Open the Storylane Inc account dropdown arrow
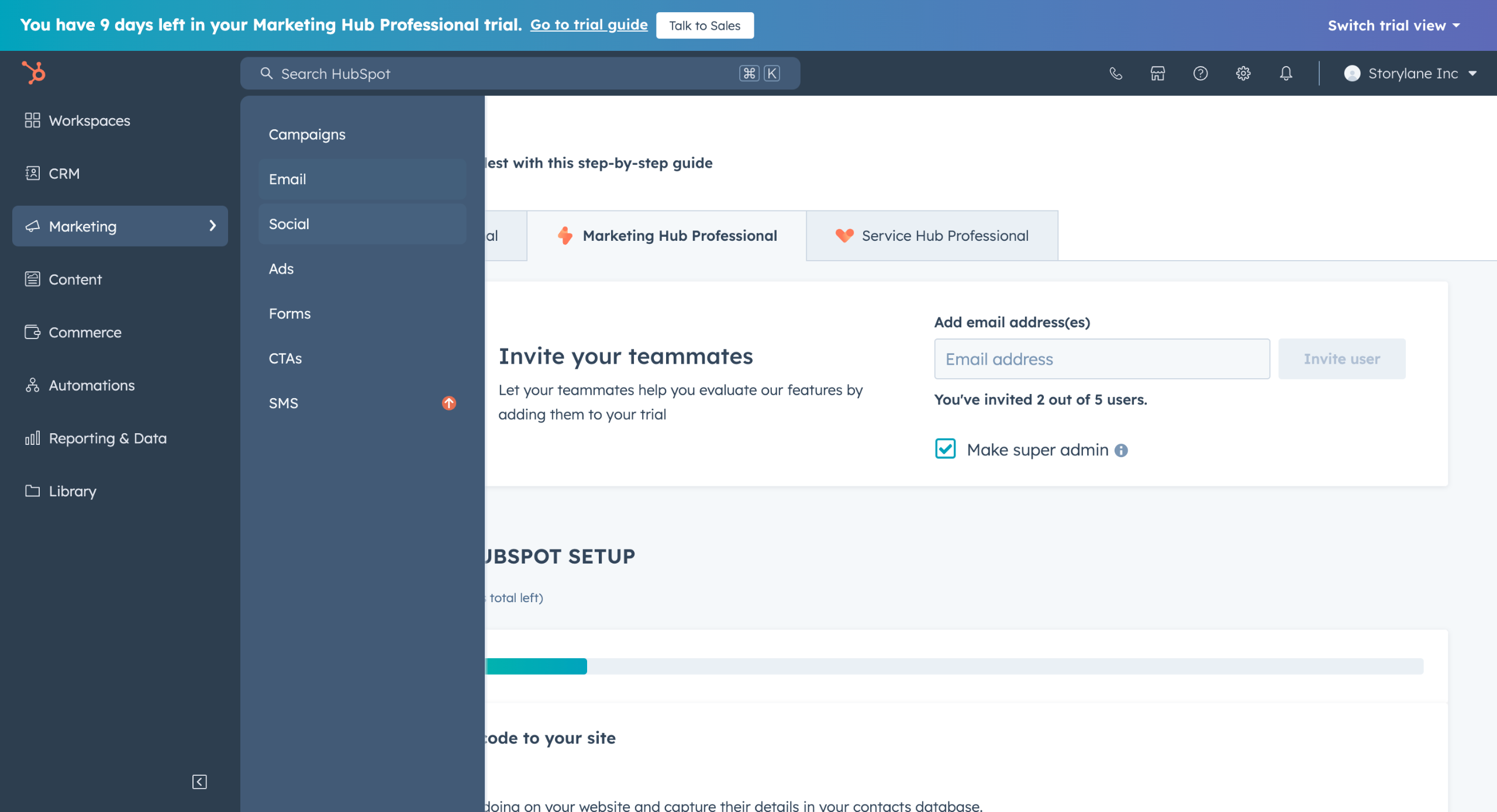Viewport: 1497px width, 812px height. pos(1472,74)
